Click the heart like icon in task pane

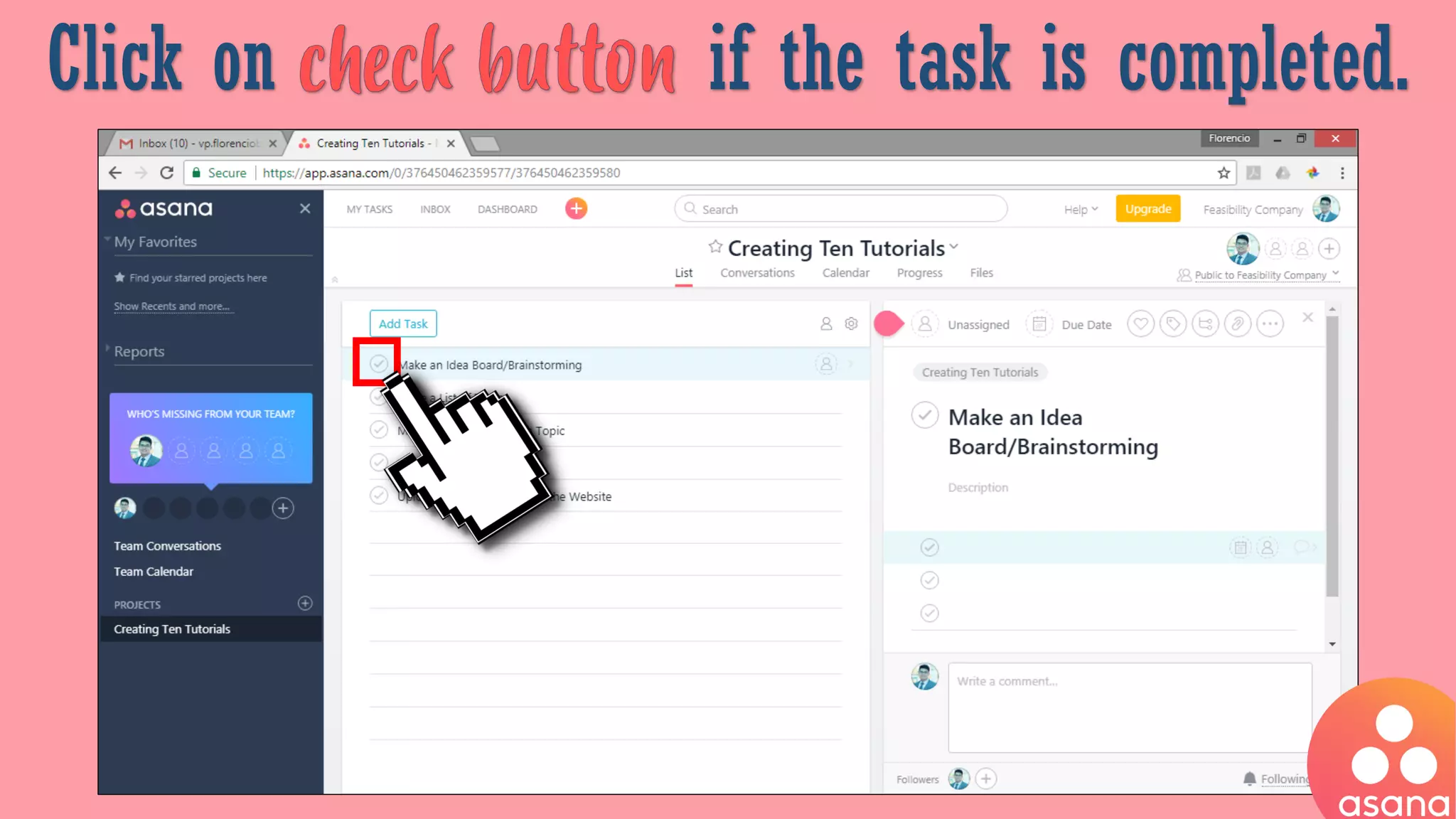click(x=1140, y=324)
